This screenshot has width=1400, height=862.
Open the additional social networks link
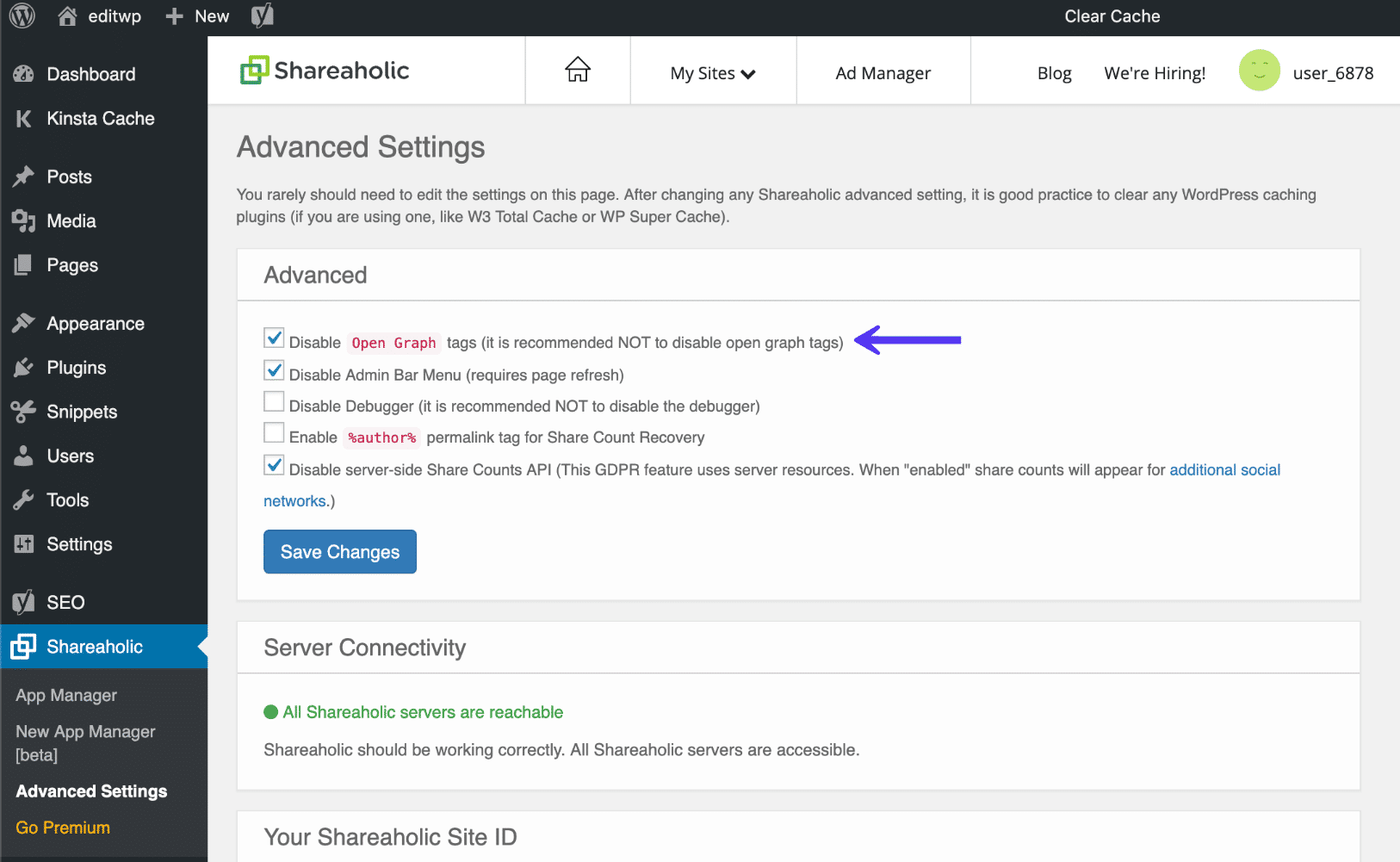[x=1224, y=469]
